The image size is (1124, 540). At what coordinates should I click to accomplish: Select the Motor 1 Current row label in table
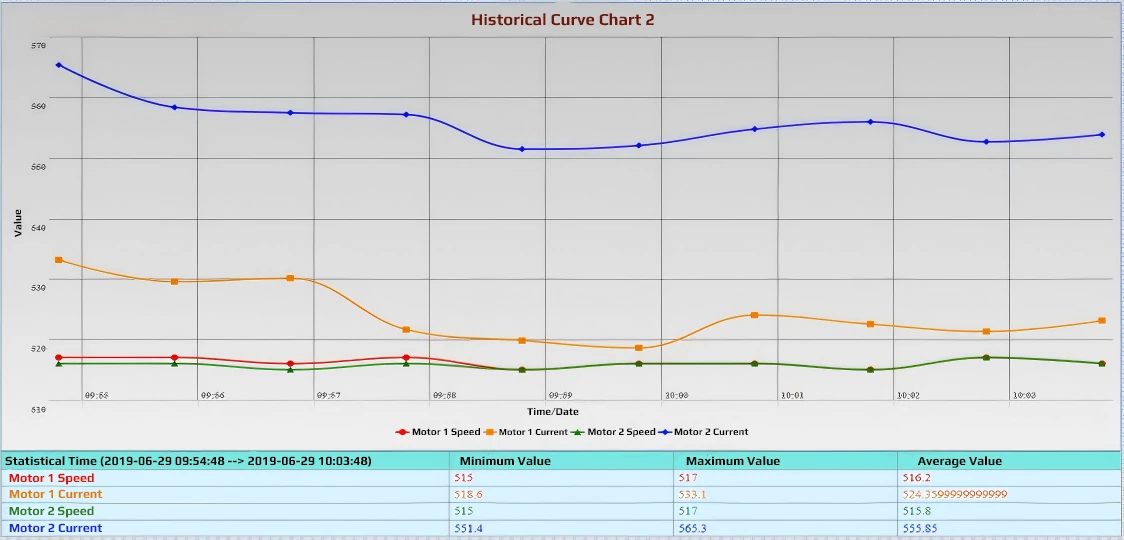[x=56, y=494]
